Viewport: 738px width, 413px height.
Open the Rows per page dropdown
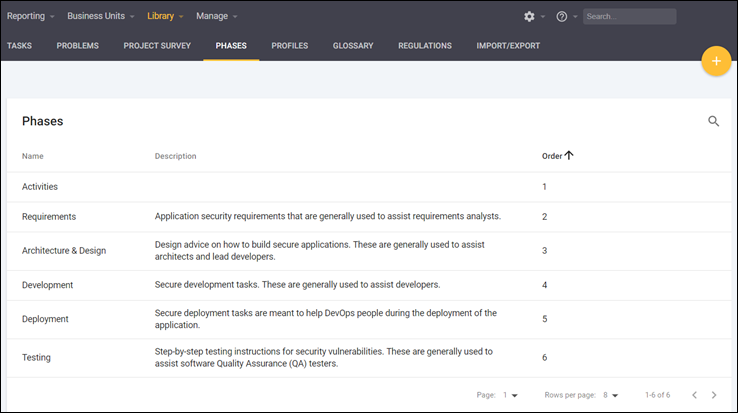tap(610, 395)
